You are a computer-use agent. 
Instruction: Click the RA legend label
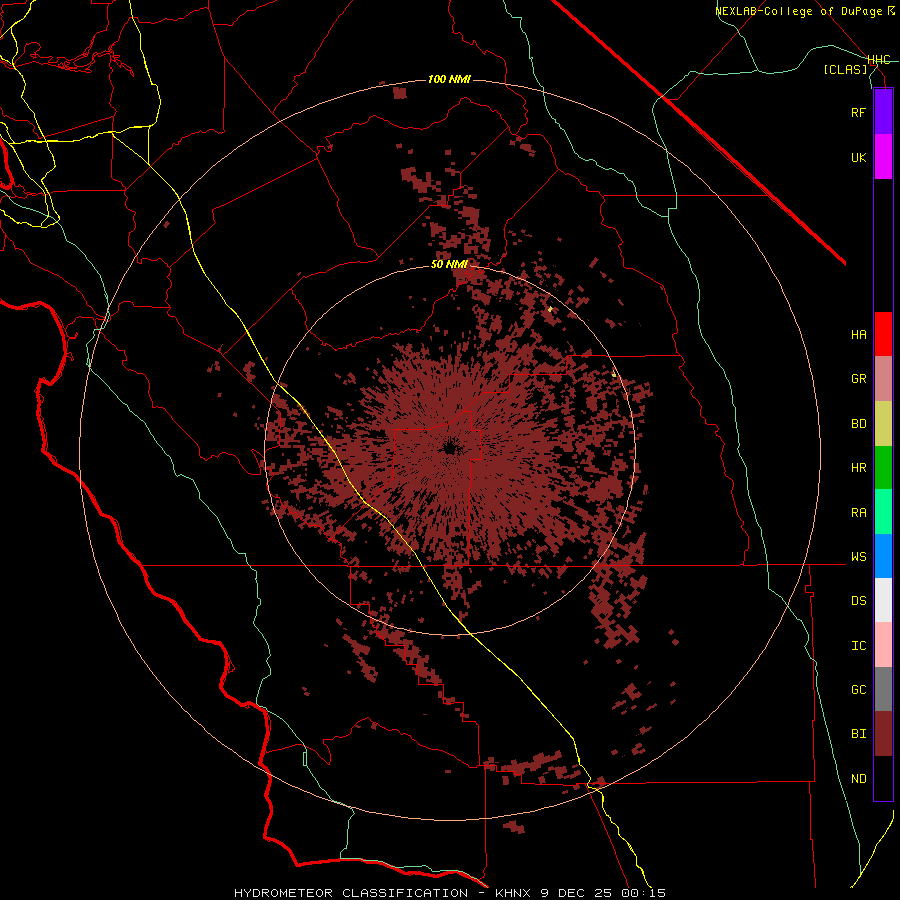(859, 513)
